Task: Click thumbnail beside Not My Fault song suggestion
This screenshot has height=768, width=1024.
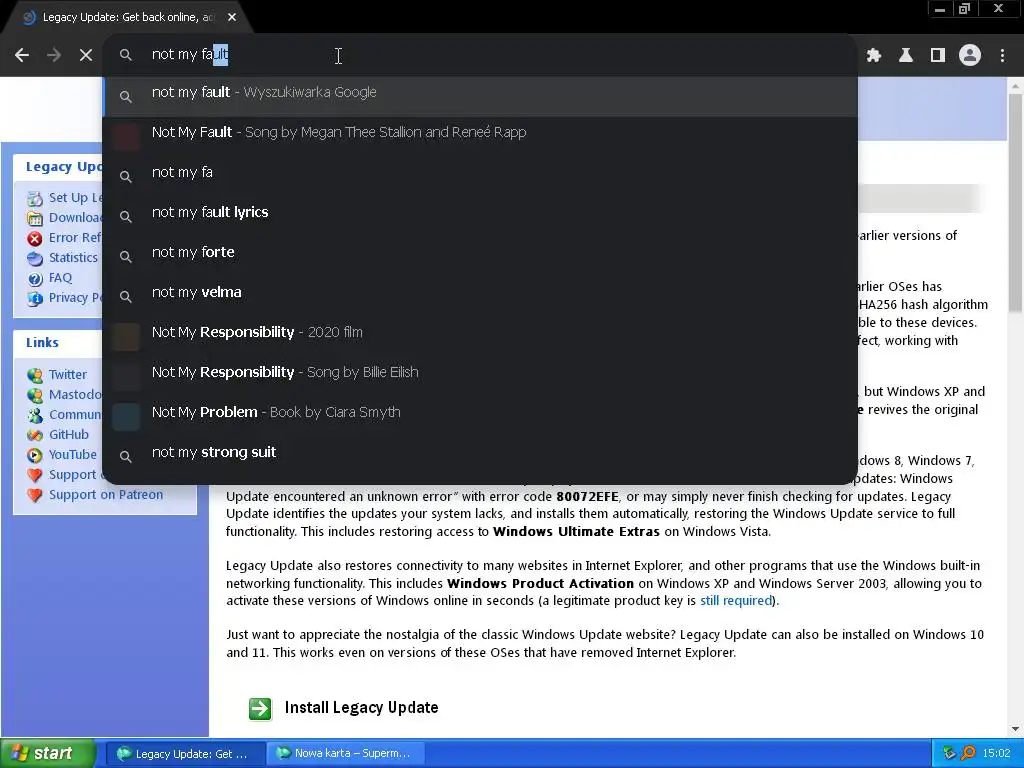Action: [125, 136]
